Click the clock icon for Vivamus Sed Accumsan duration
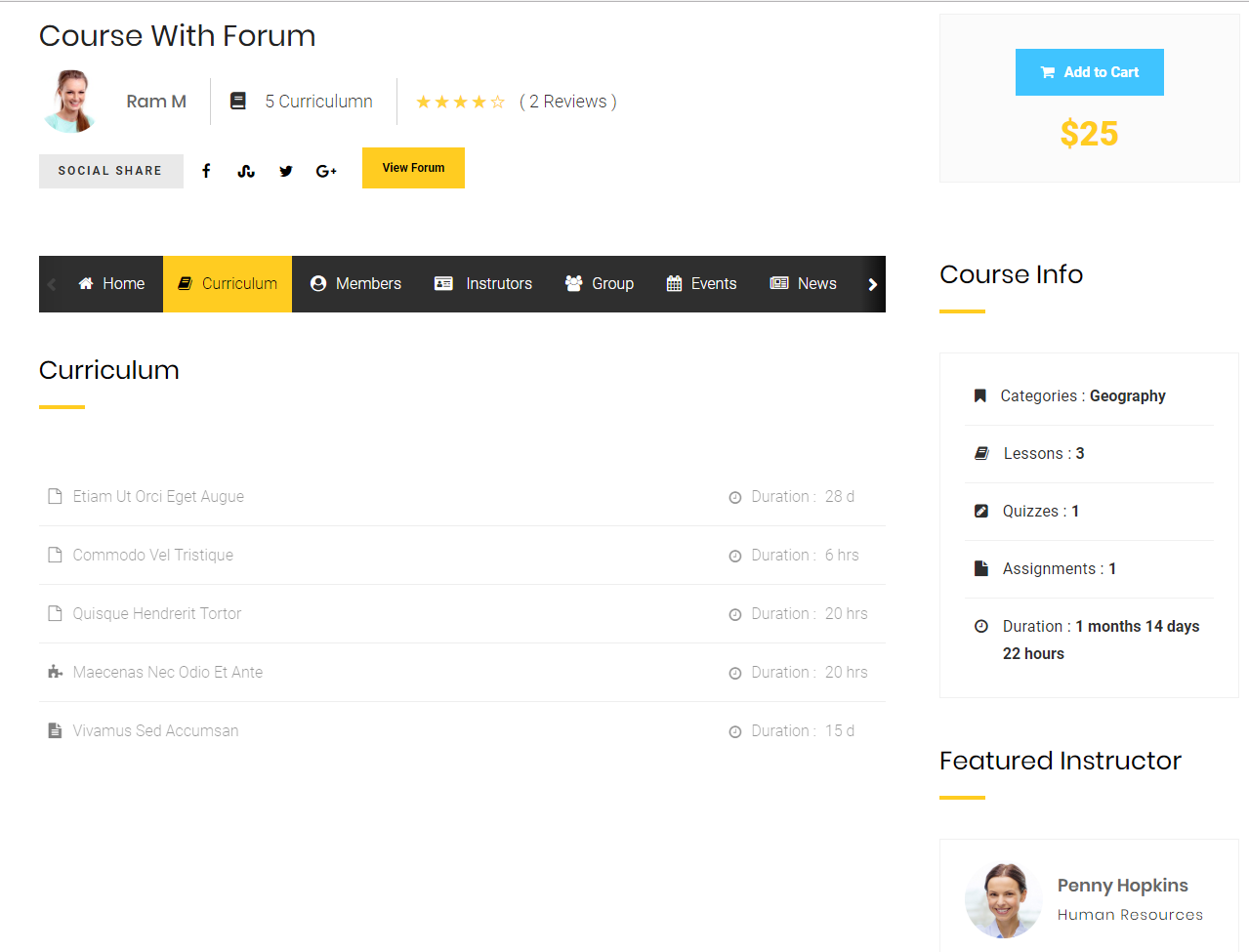 pos(735,732)
